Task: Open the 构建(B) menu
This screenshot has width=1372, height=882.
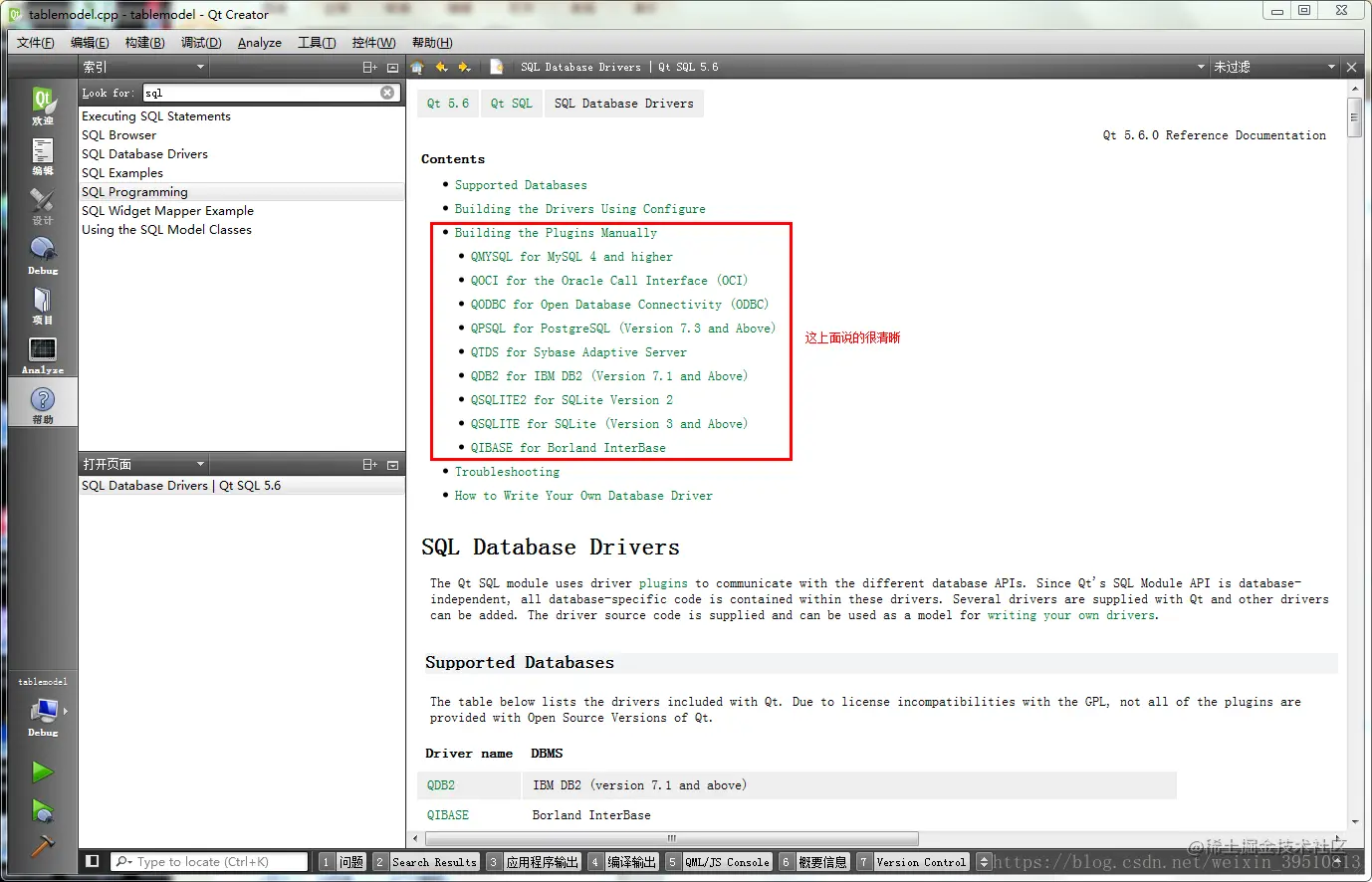Action: tap(144, 42)
